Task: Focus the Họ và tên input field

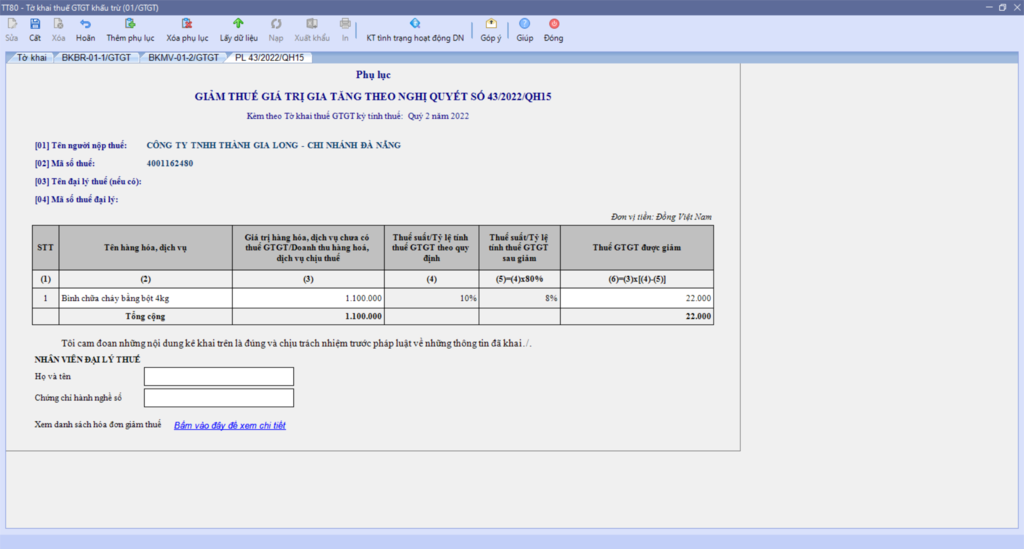Action: [219, 377]
